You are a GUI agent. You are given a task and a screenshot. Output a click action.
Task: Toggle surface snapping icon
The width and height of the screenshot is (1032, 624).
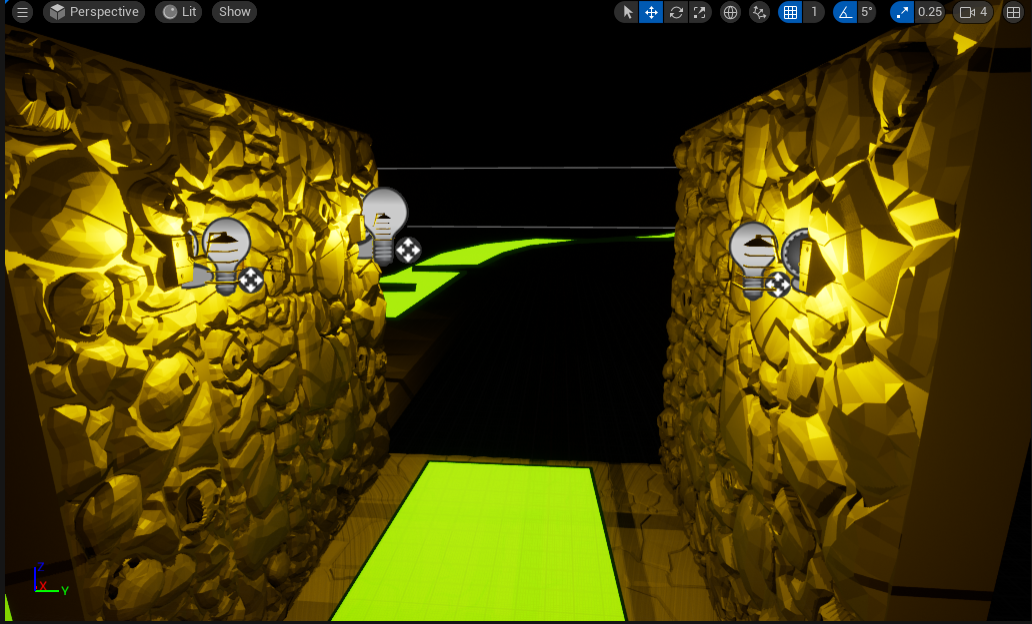click(x=760, y=12)
